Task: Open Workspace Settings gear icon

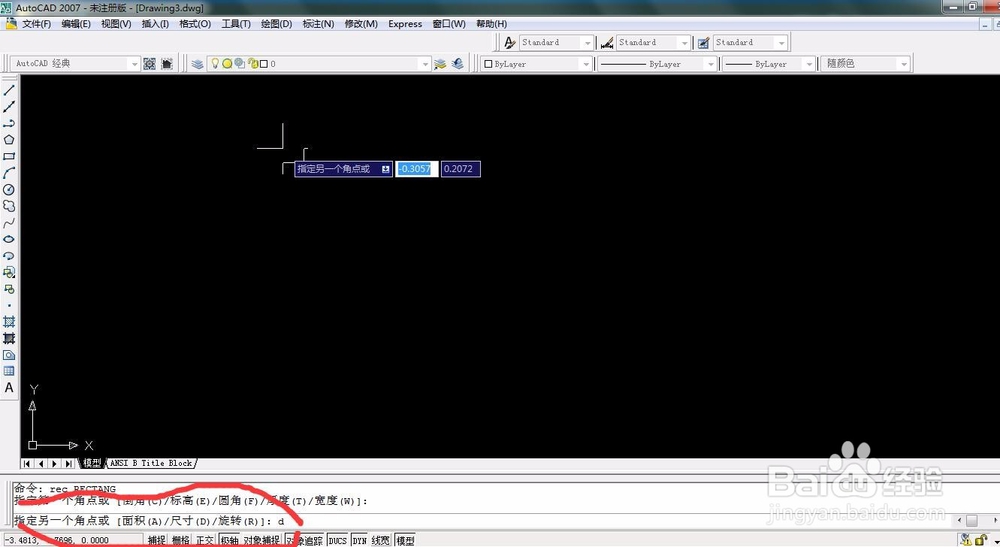Action: [x=149, y=64]
